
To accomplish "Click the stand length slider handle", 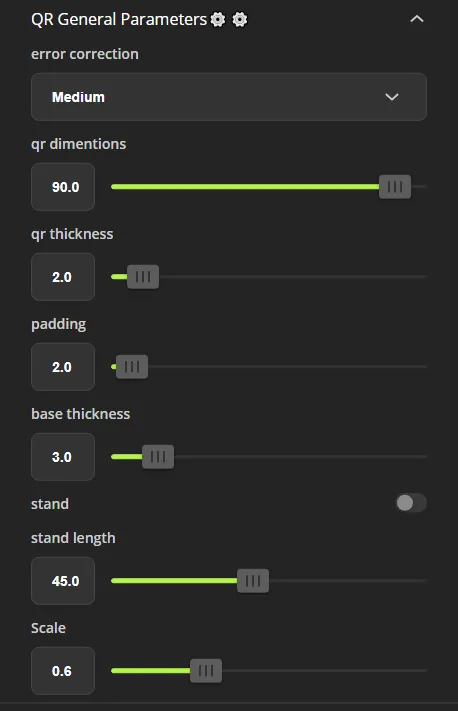I will point(253,580).
